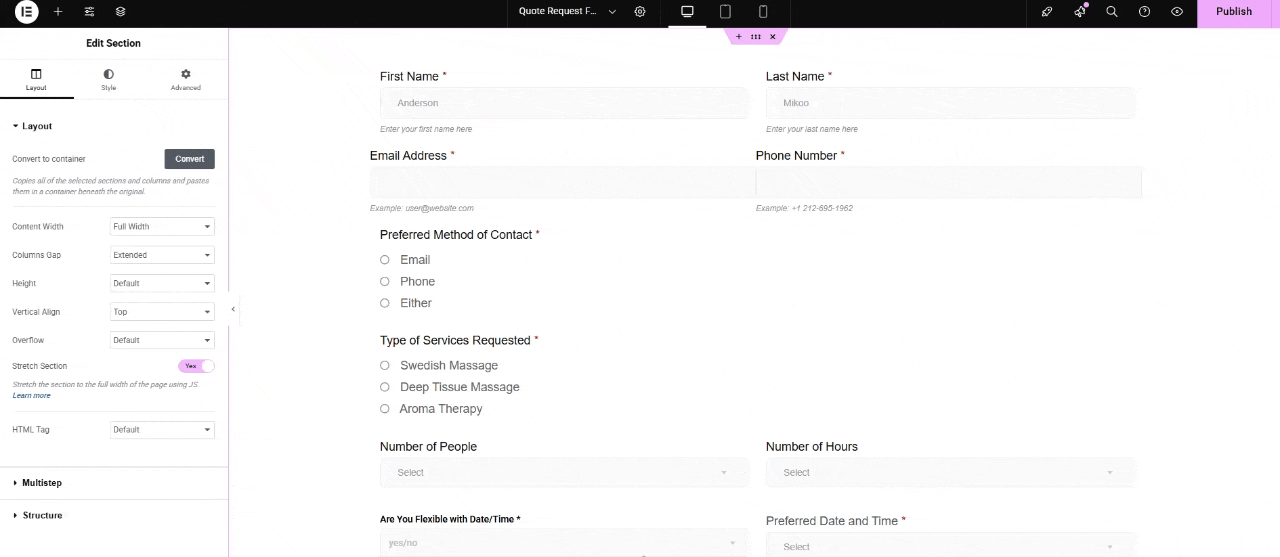Open the Finder search icon
This screenshot has height=557, width=1280.
[1112, 12]
